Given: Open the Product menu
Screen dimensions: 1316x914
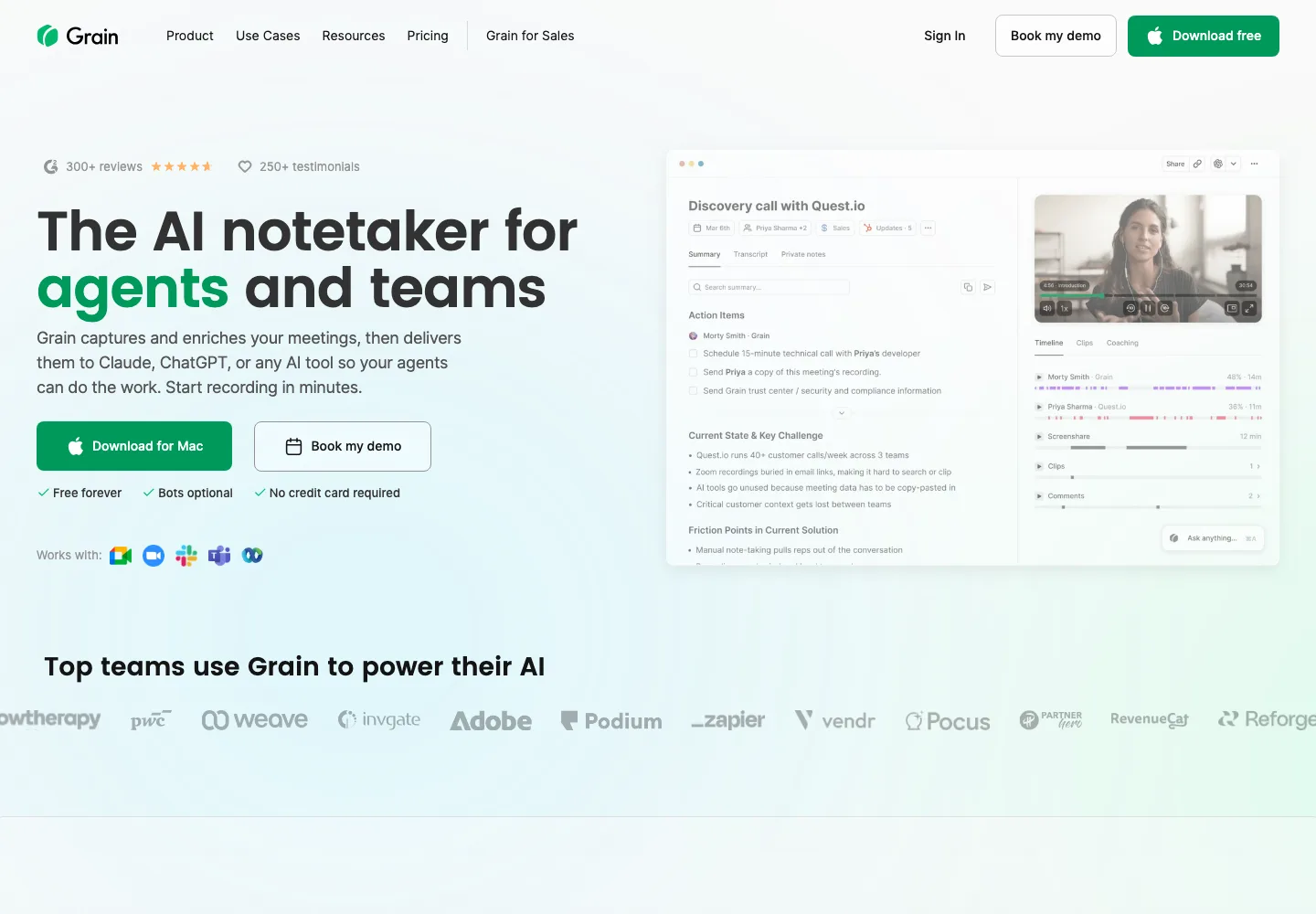Looking at the screenshot, I should click(x=190, y=36).
